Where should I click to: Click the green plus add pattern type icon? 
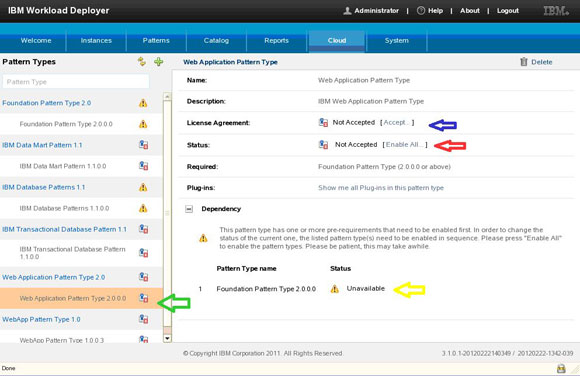[159, 61]
